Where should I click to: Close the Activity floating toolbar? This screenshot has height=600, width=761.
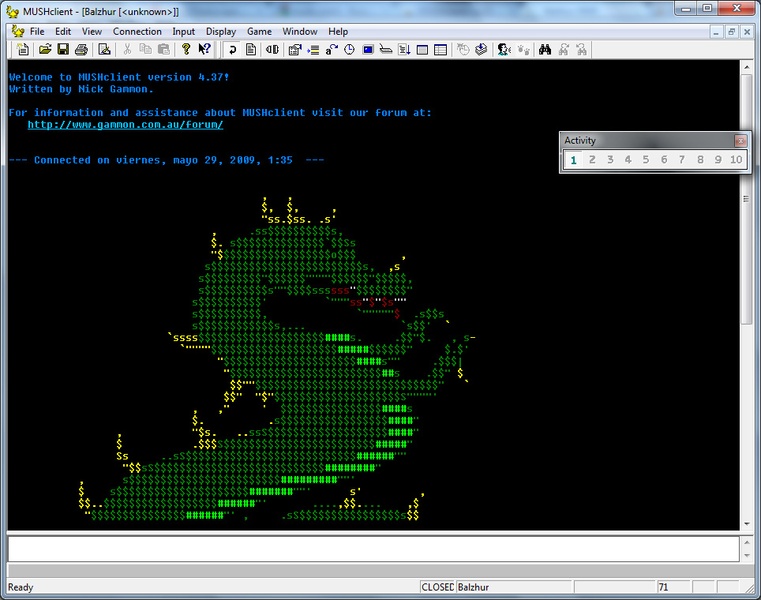[x=740, y=141]
